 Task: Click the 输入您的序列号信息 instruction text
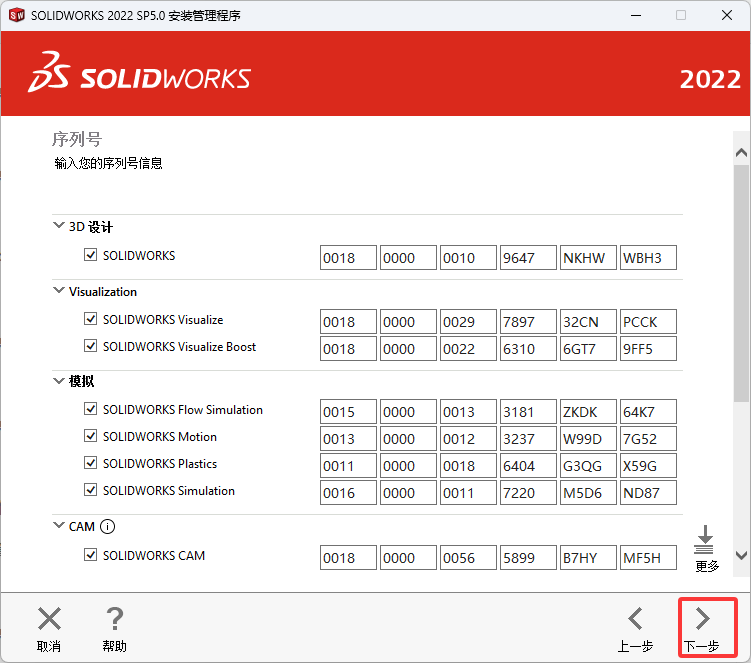click(x=108, y=163)
